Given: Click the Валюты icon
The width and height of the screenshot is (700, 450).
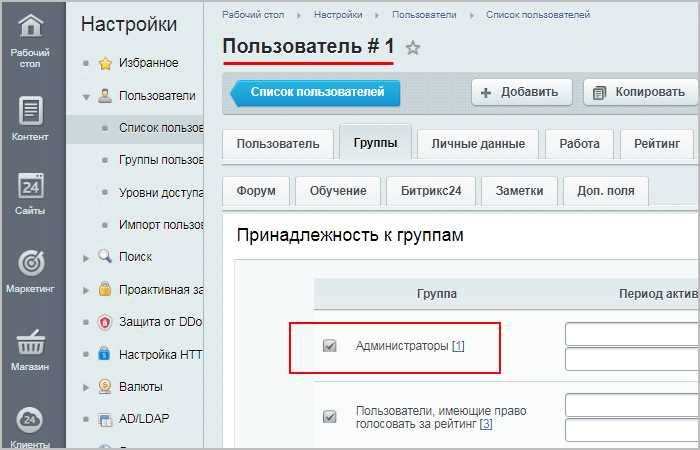Looking at the screenshot, I should [105, 386].
